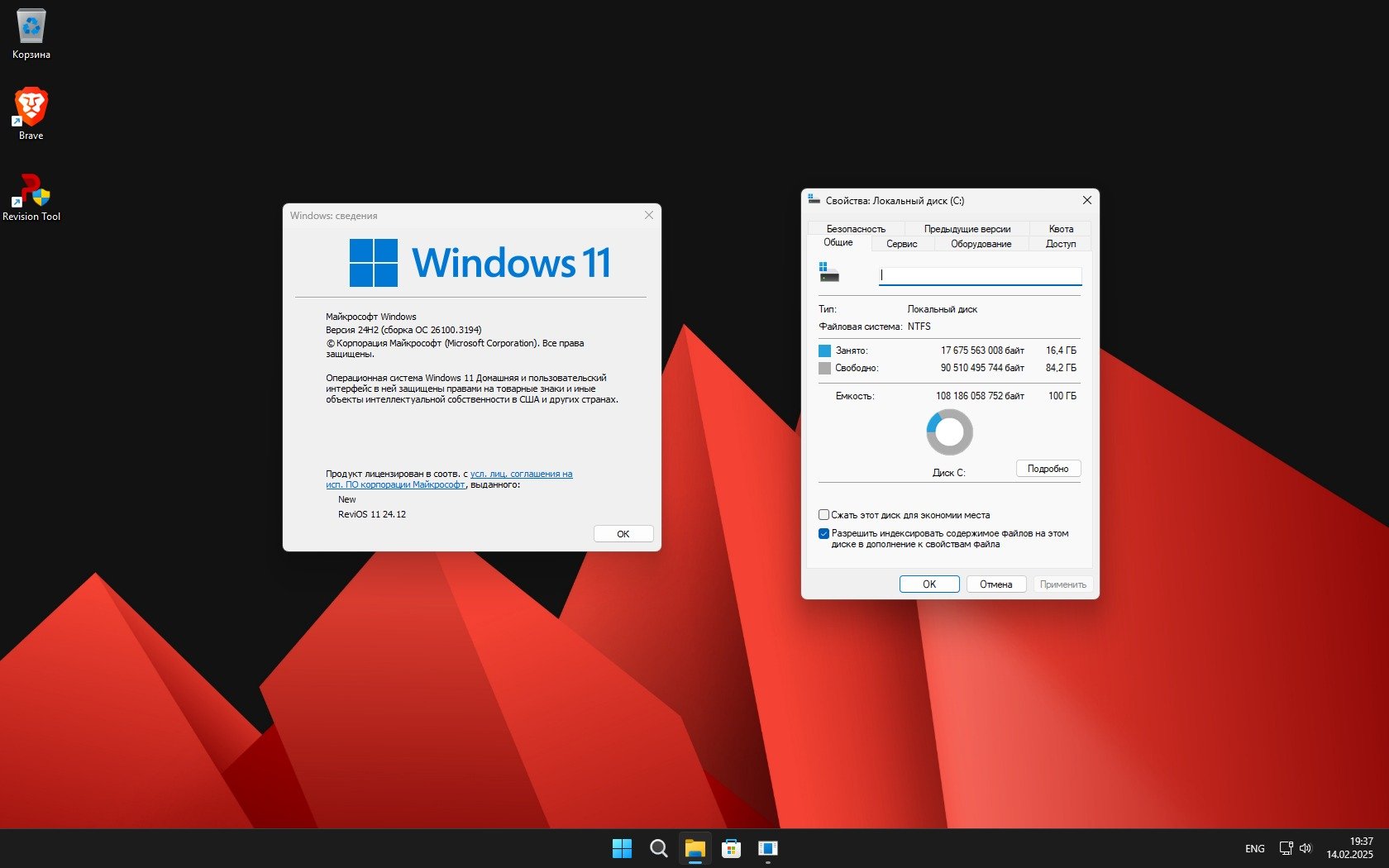Launch the Revision Tool desktop shortcut
The width and height of the screenshot is (1389, 868).
click(31, 195)
